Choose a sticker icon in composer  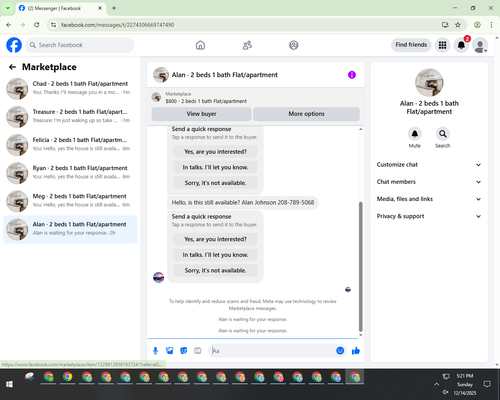[184, 351]
